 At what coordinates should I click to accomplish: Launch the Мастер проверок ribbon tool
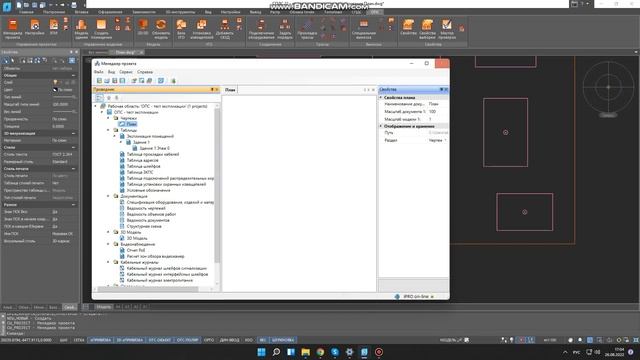point(447,29)
